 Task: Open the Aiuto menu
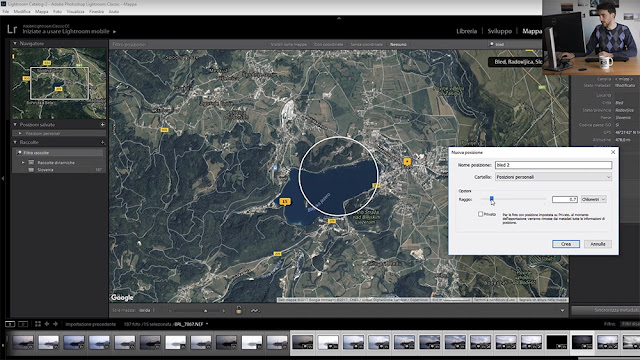pos(114,11)
